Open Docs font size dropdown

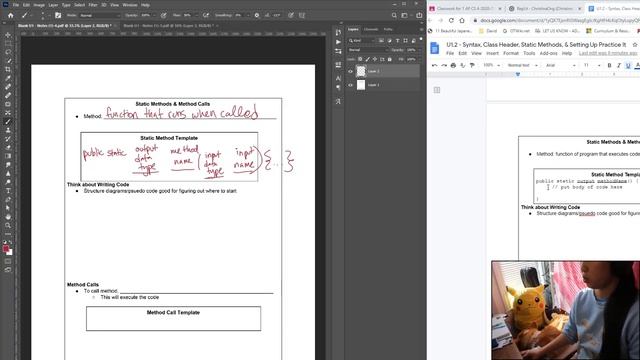click(592, 65)
